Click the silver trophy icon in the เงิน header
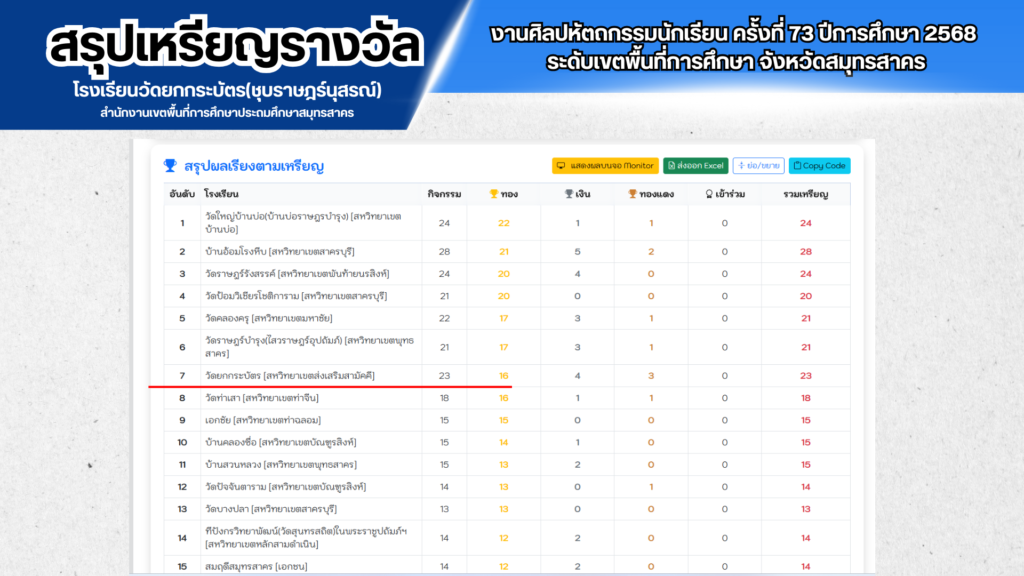Viewport: 1024px width, 576px height. tap(569, 194)
